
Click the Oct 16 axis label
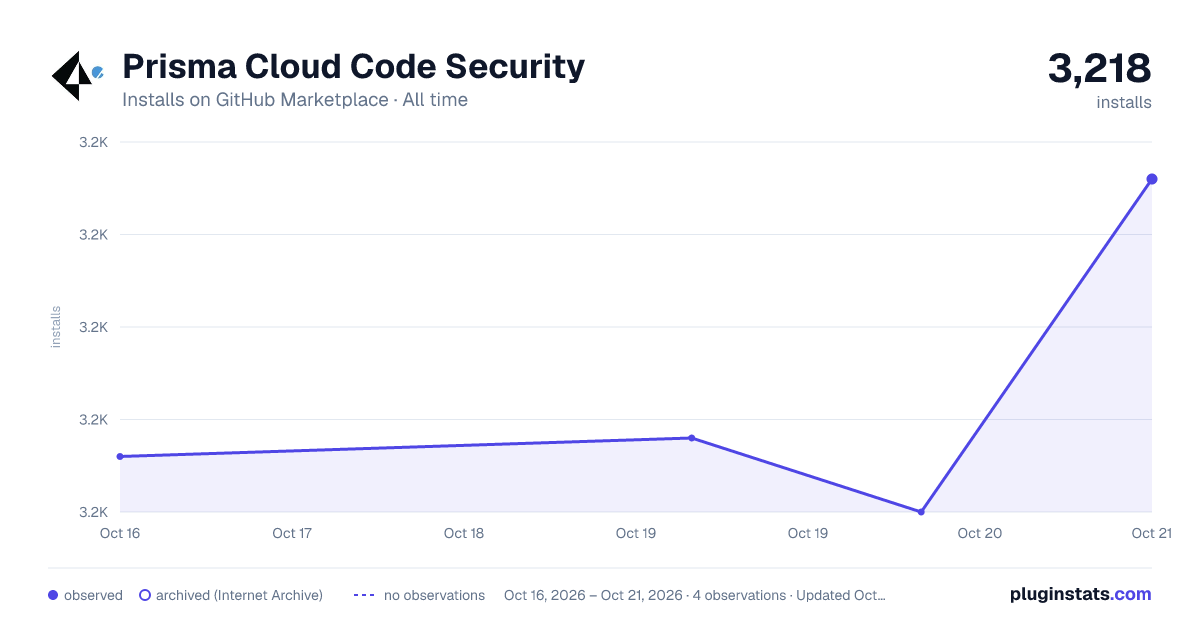coord(120,533)
